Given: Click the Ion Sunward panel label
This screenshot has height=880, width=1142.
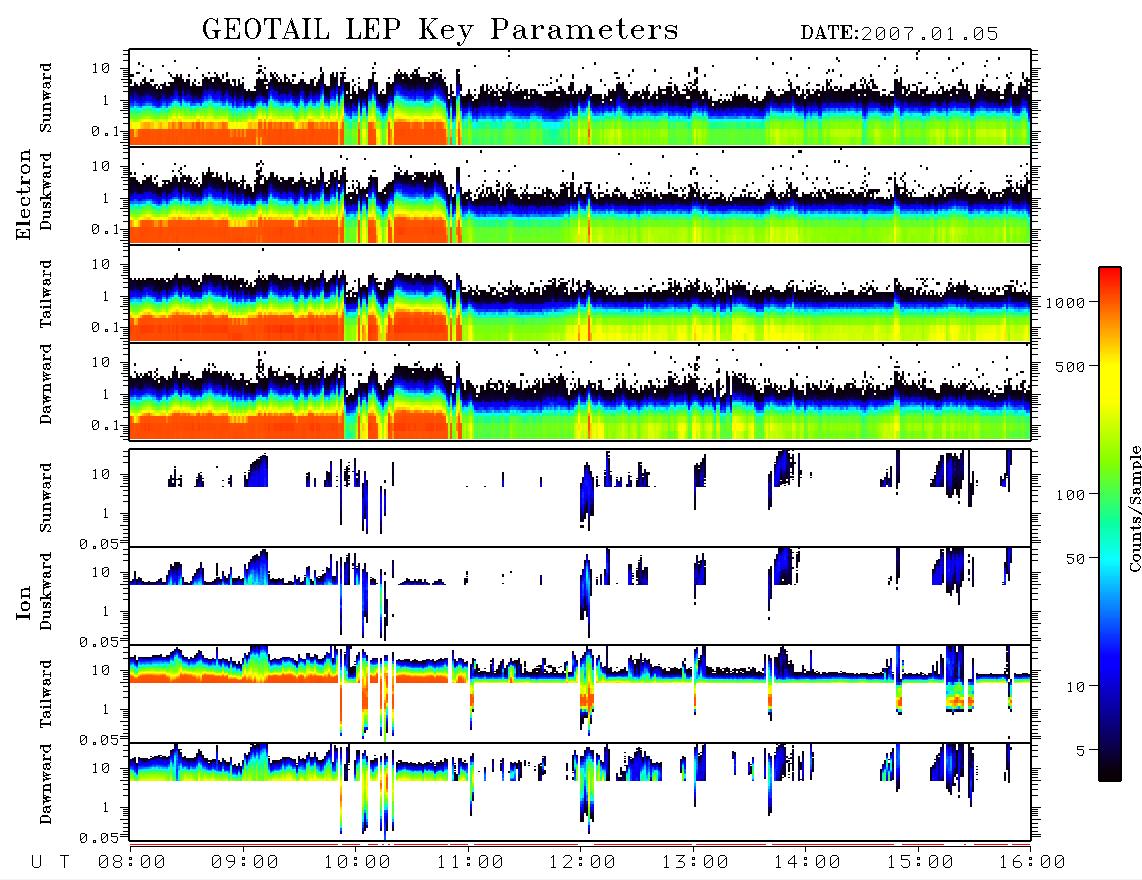Looking at the screenshot, I should [46, 498].
